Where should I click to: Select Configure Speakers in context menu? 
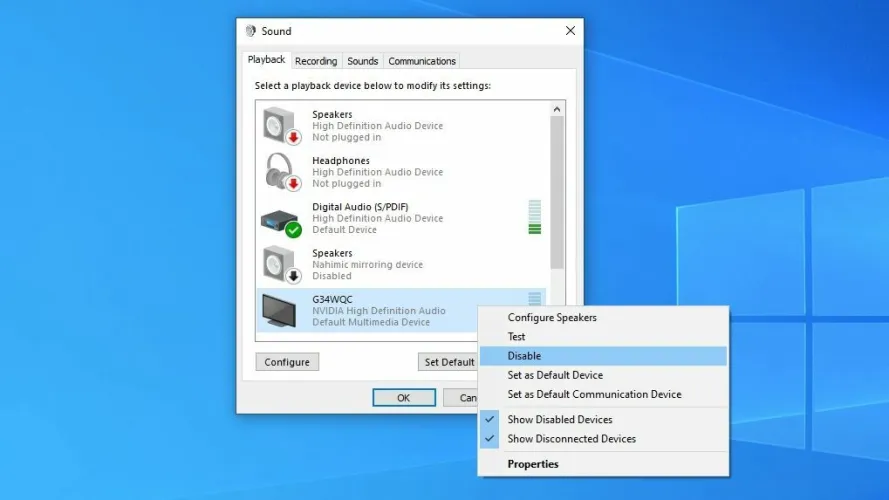pyautogui.click(x=552, y=318)
